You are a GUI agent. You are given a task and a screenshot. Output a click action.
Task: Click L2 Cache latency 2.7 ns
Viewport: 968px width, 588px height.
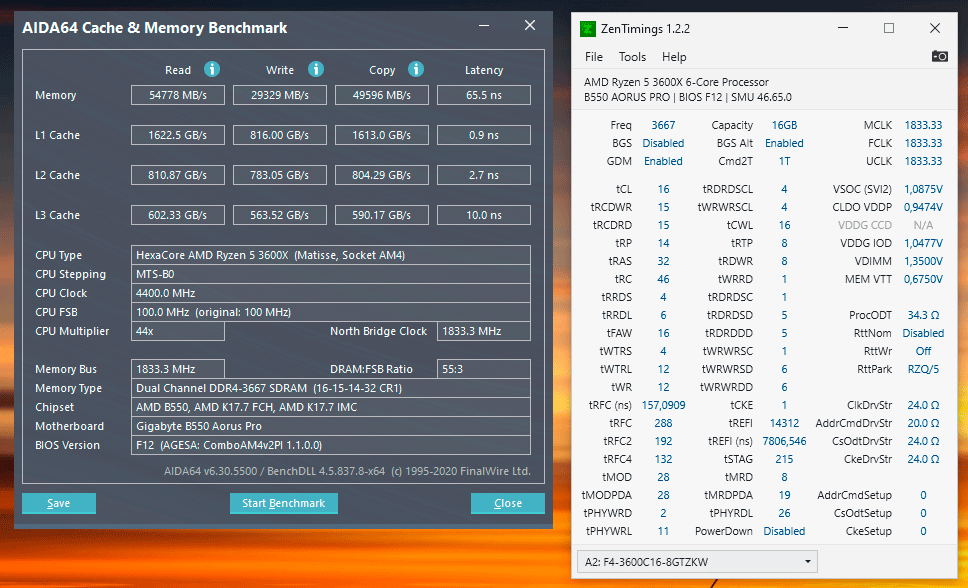484,175
